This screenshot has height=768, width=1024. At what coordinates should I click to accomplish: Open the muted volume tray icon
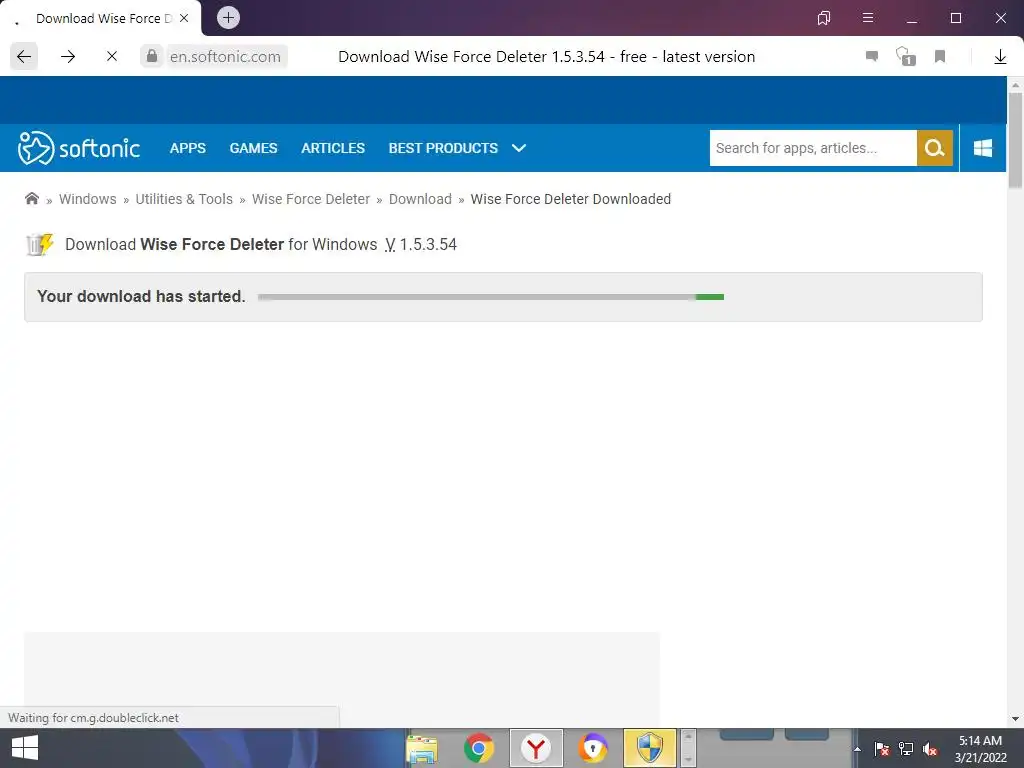pos(930,749)
